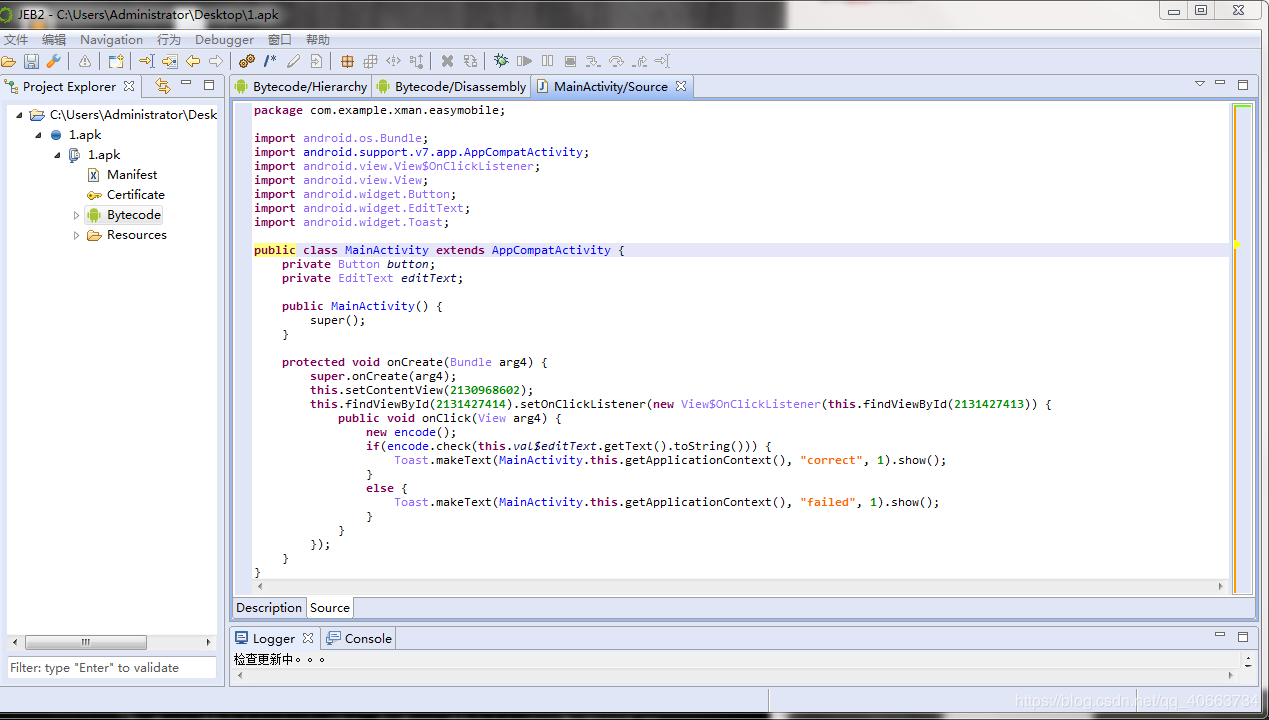Switch to the Bytecode/Disassembly tab
Image resolution: width=1269 pixels, height=720 pixels.
point(451,87)
